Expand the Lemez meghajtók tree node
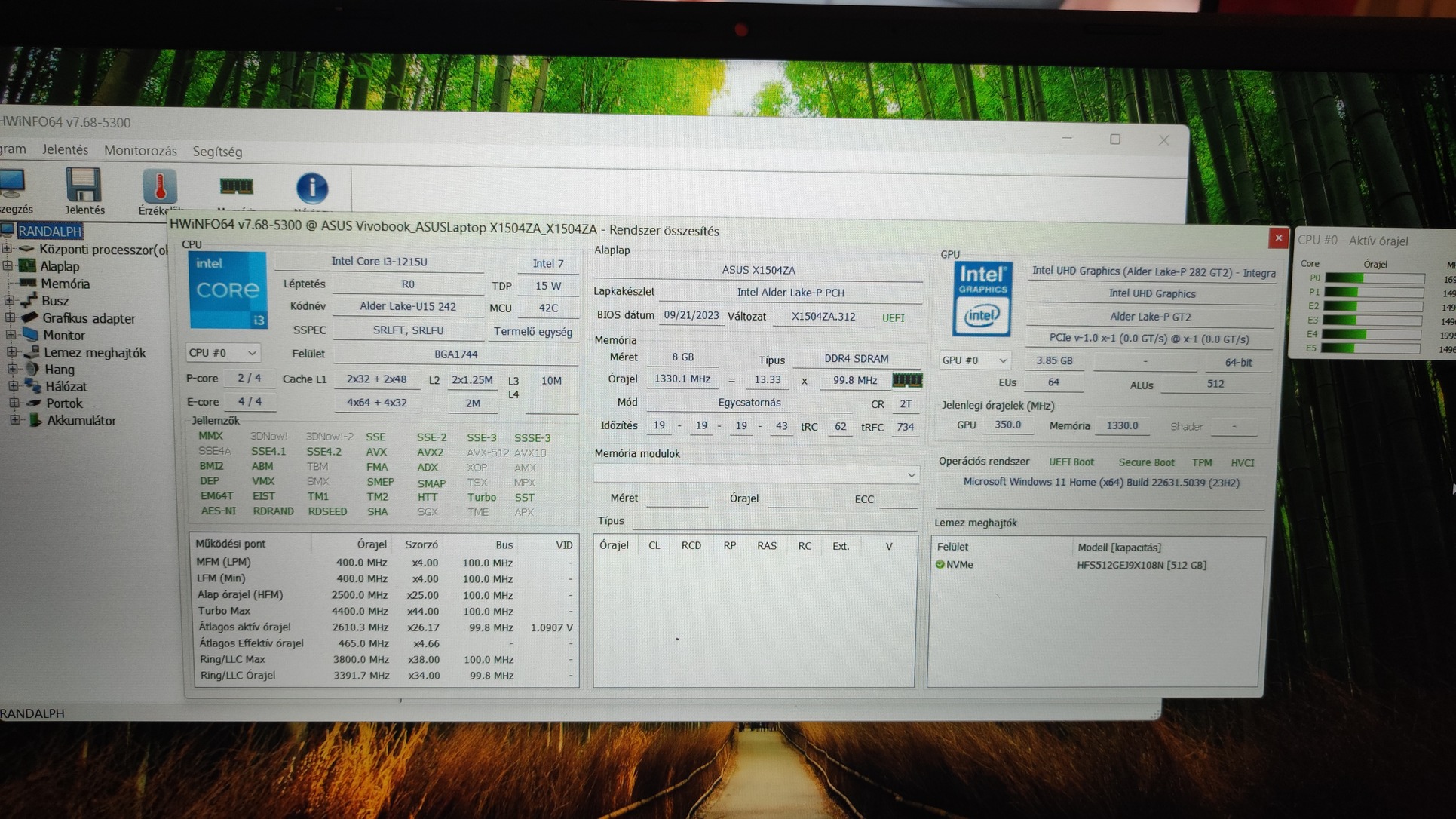 [x=11, y=352]
